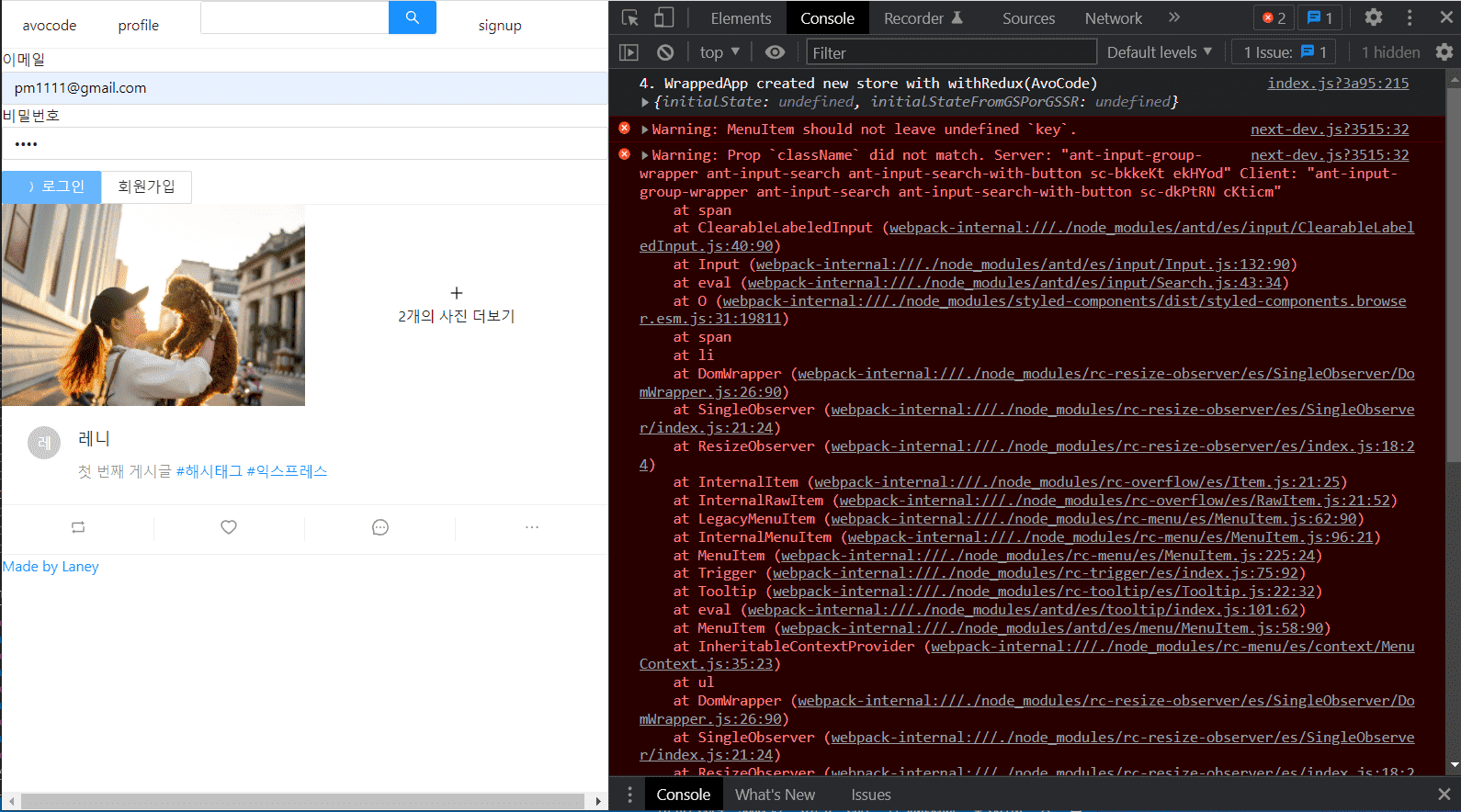1461x812 pixels.
Task: Open console settings gear beside hidden count
Action: pyautogui.click(x=1444, y=52)
